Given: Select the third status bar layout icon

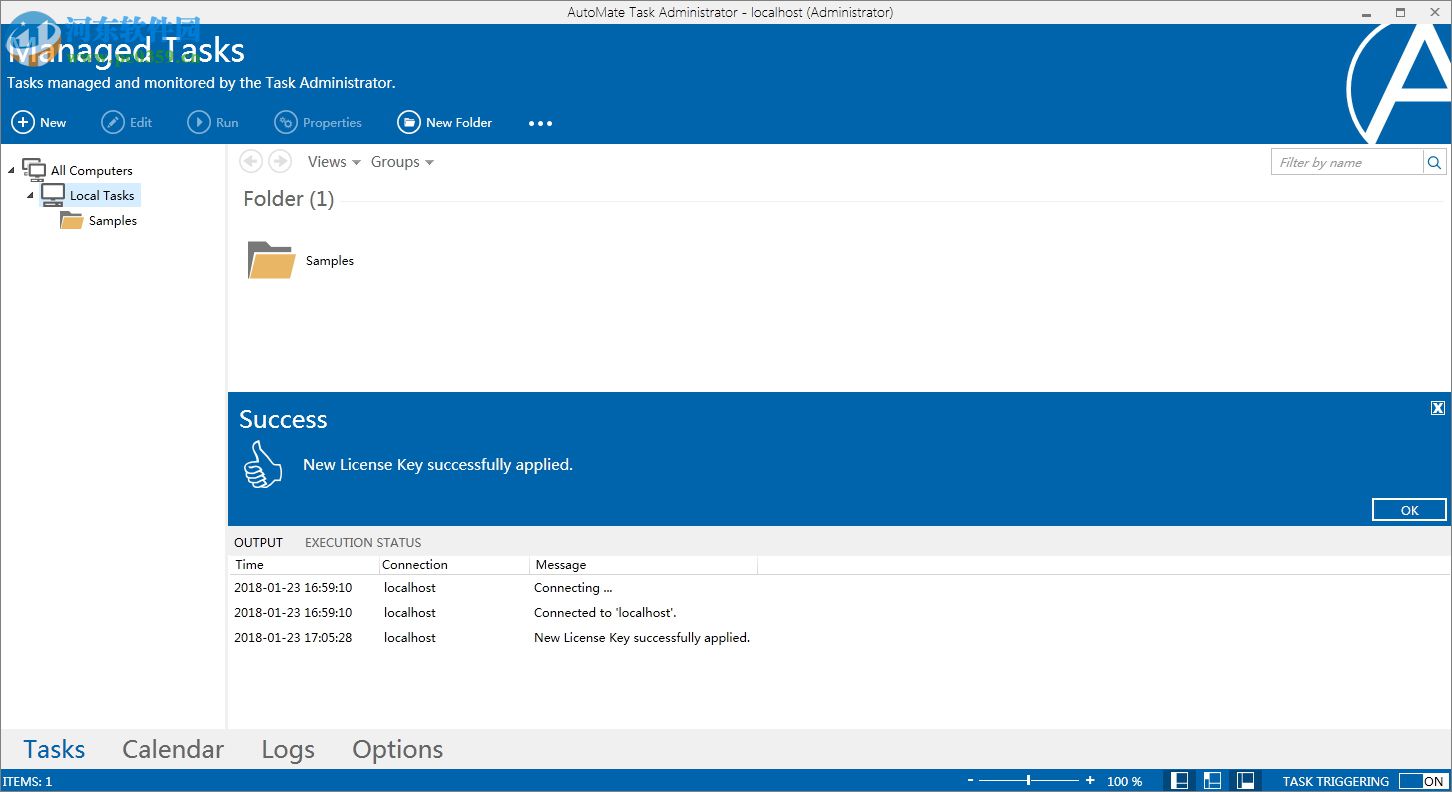Looking at the screenshot, I should click(x=1245, y=781).
